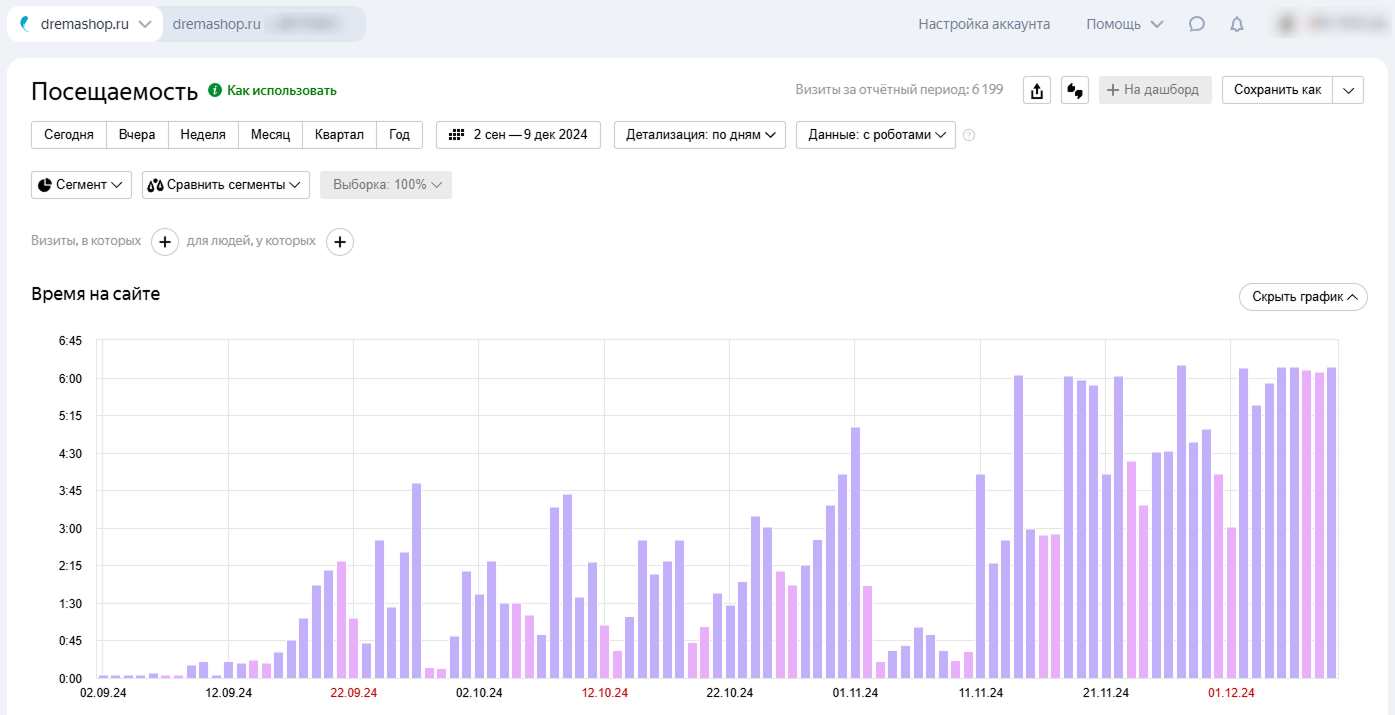
Task: Click the Сохранить как button
Action: [1277, 90]
